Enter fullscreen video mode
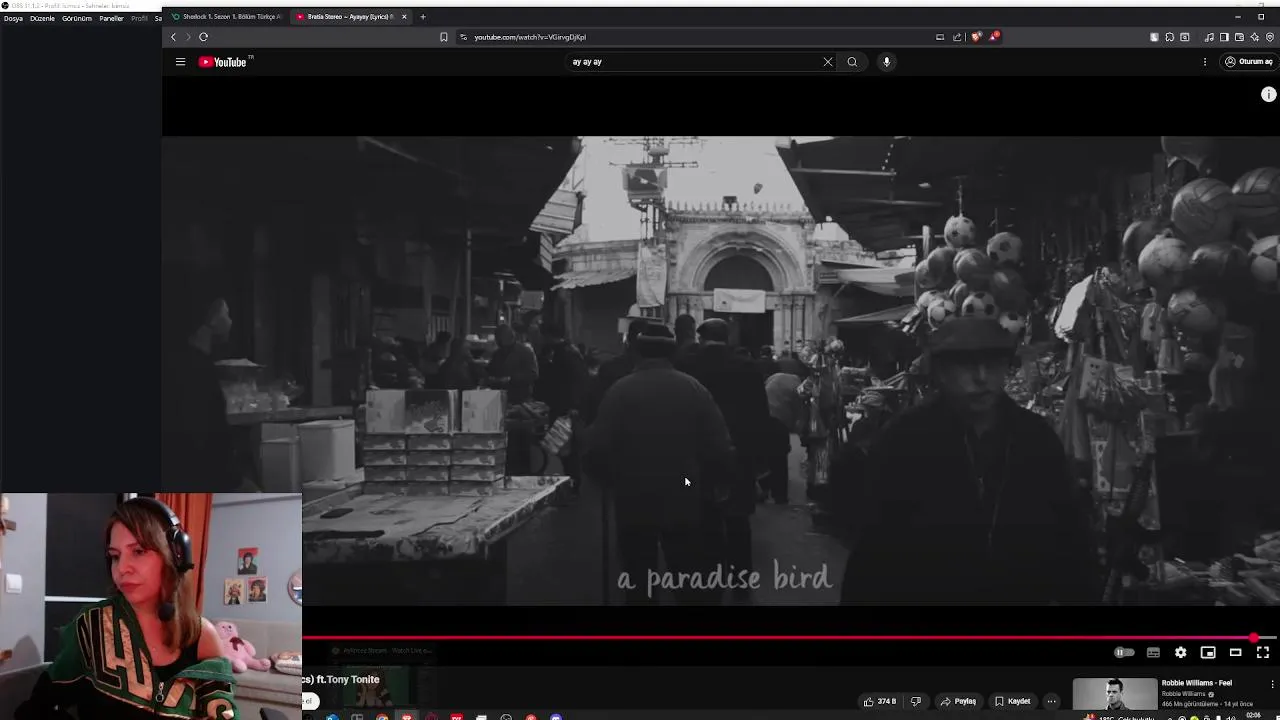This screenshot has width=1280, height=720. (1263, 652)
